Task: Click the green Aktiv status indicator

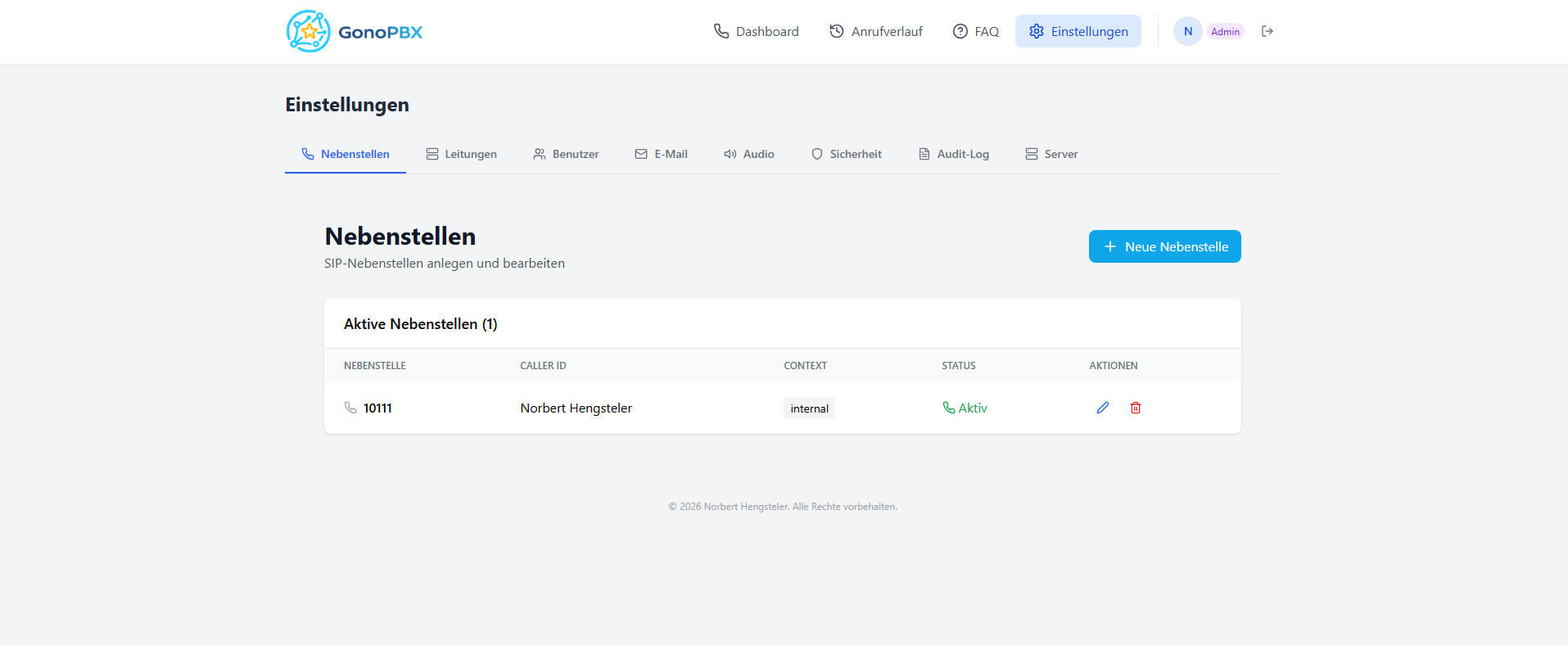Action: pyautogui.click(x=965, y=408)
